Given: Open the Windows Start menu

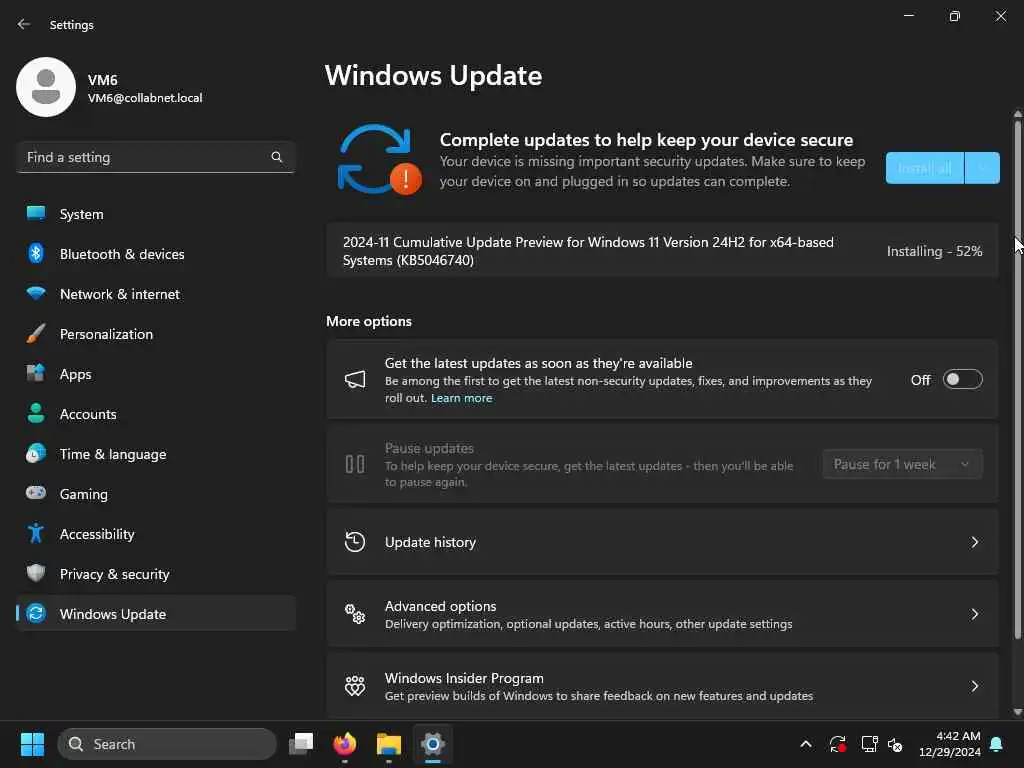Looking at the screenshot, I should (32, 744).
